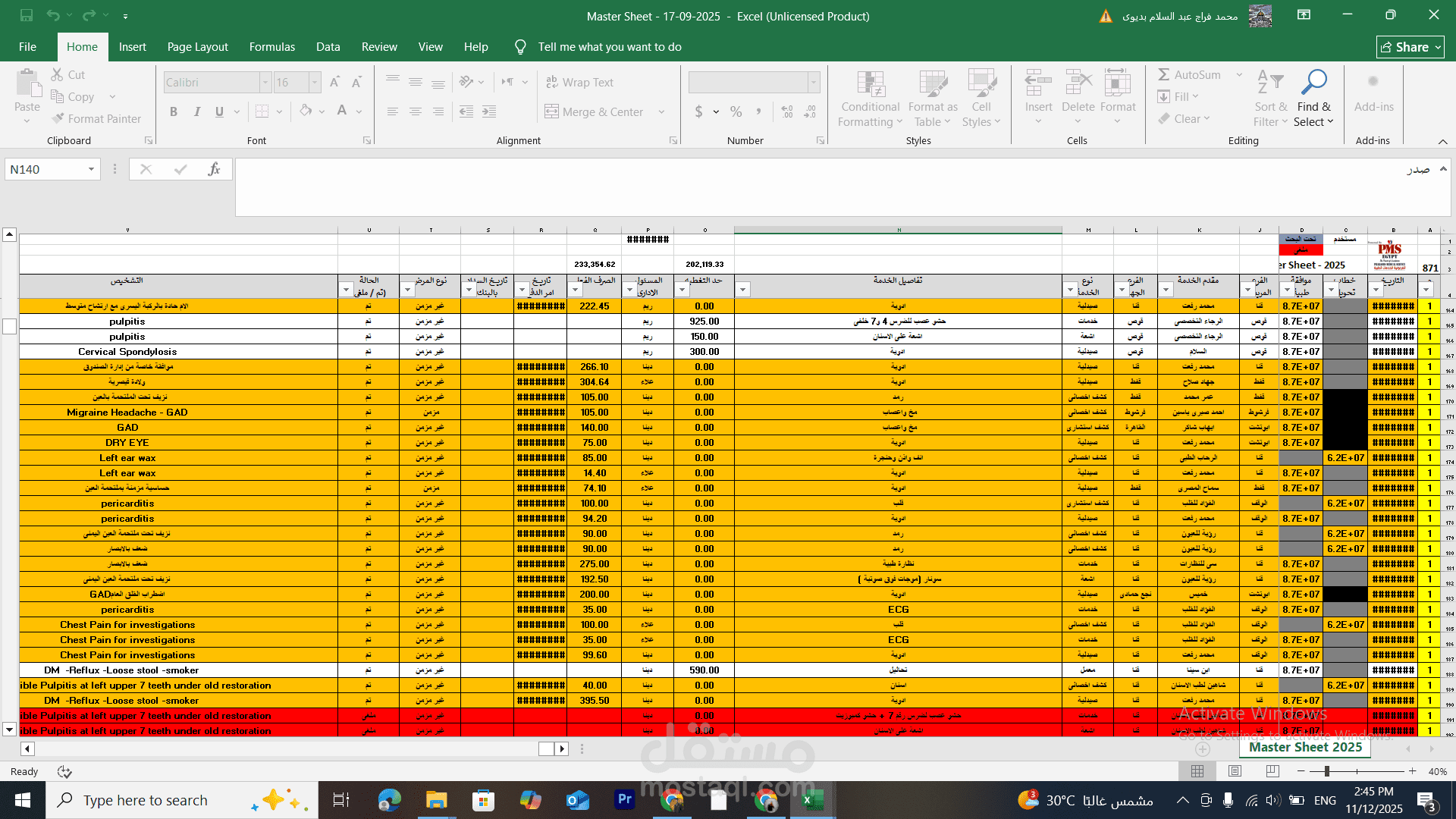Click the horizontal scrollbar left arrow
This screenshot has width=1456, height=819.
click(27, 748)
